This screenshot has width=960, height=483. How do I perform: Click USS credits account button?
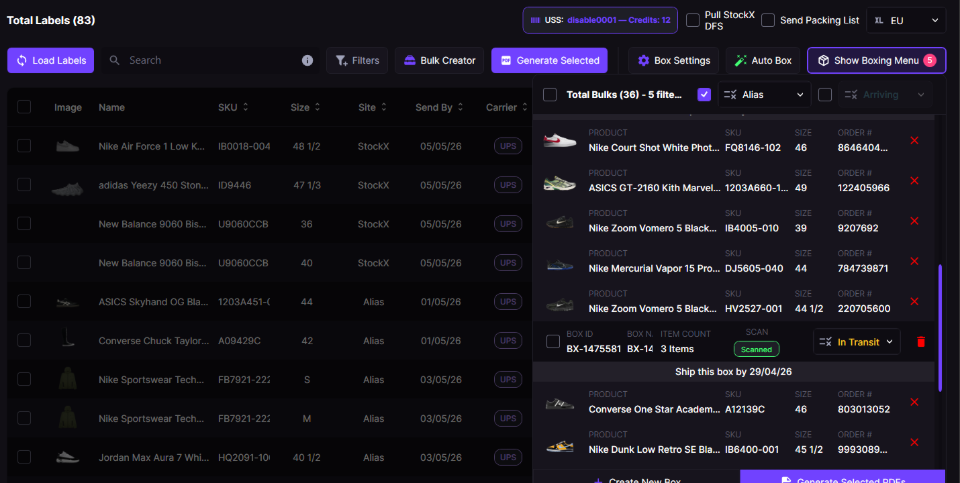(600, 20)
